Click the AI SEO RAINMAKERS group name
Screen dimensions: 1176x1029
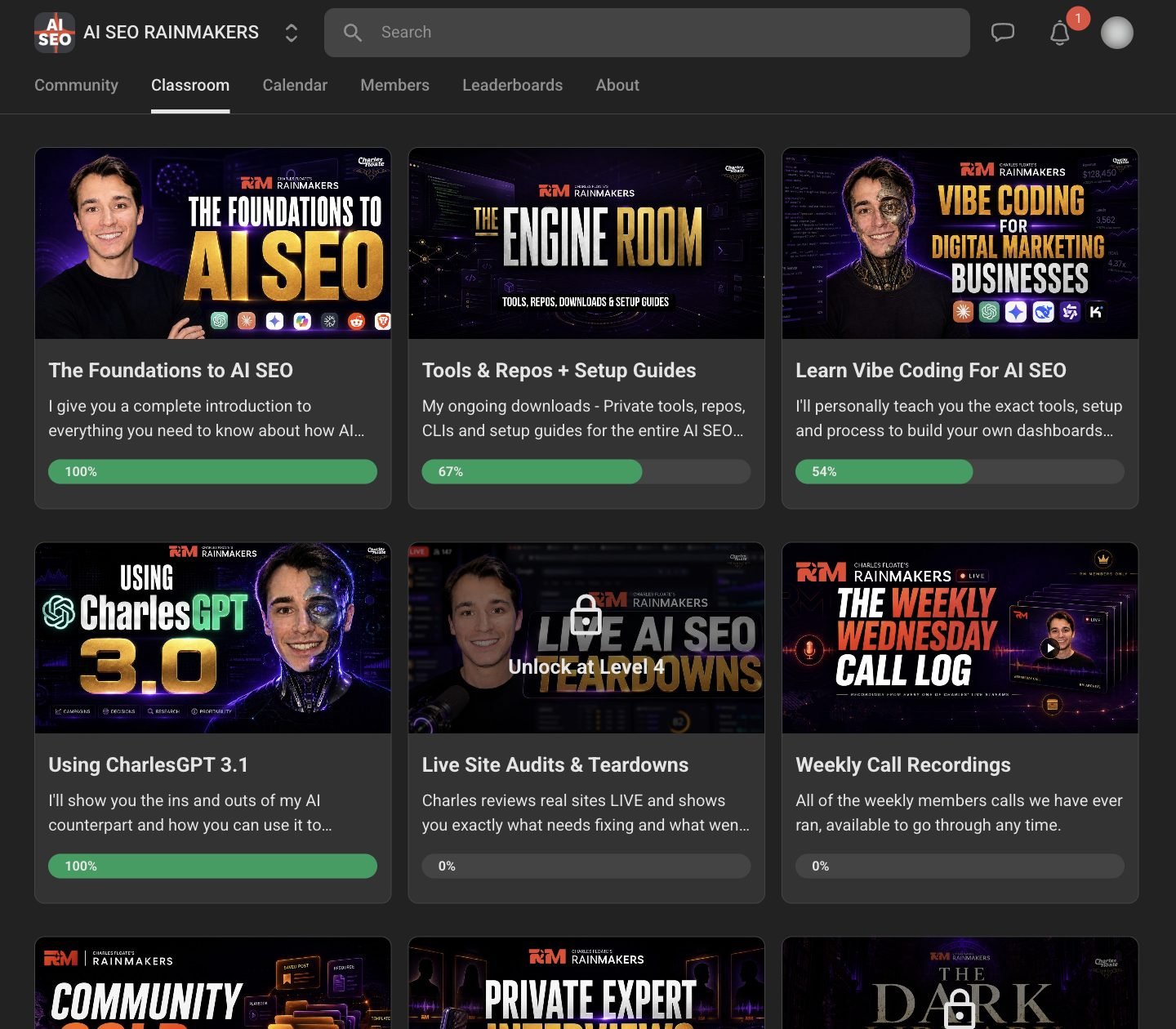171,33
